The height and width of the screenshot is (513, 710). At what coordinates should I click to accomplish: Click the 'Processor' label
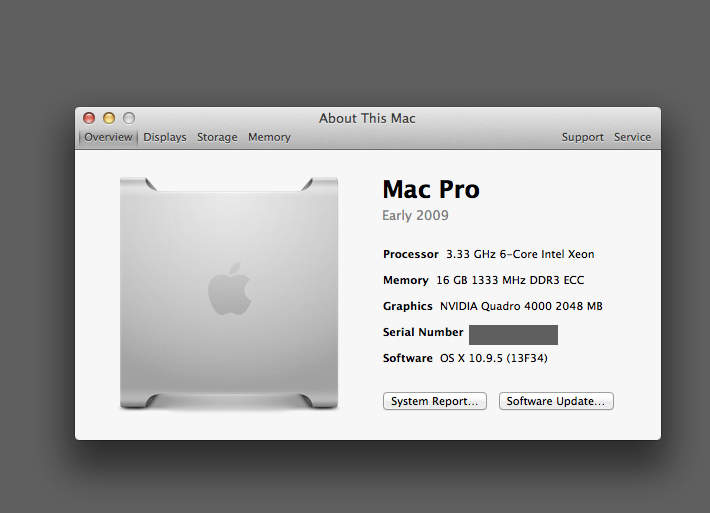pyautogui.click(x=411, y=254)
